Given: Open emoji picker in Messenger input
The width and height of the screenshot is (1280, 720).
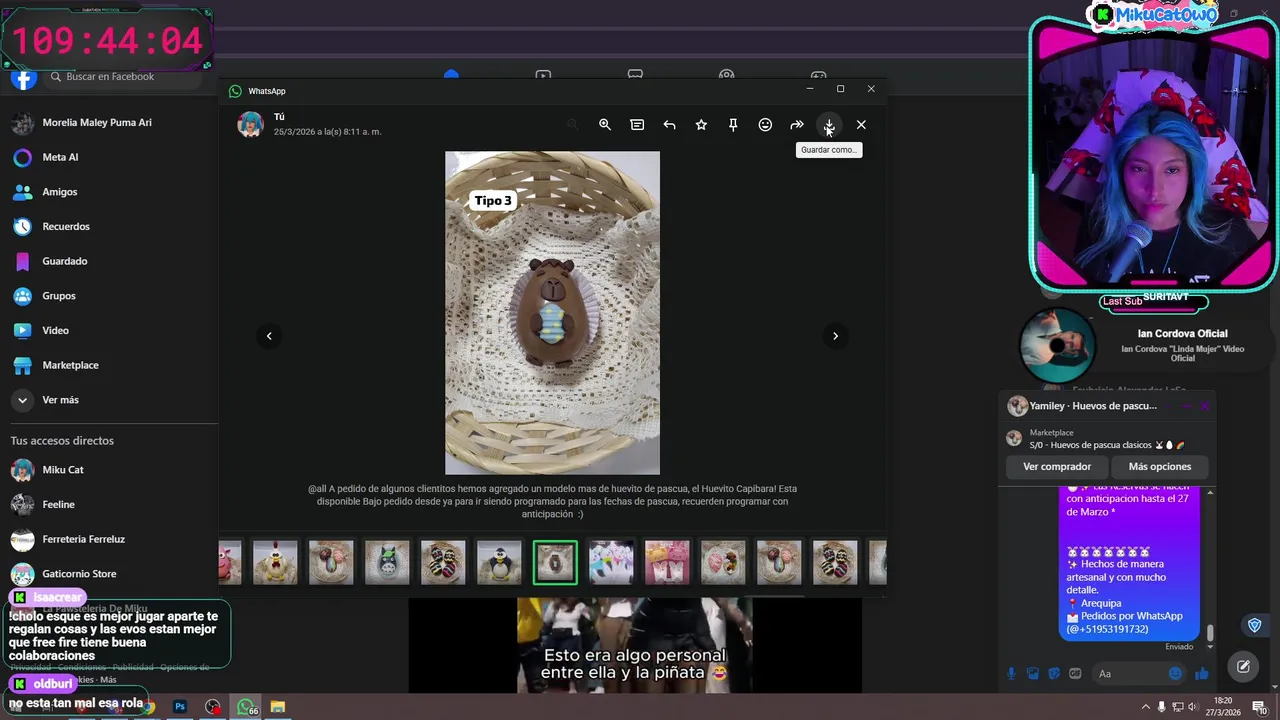Looking at the screenshot, I should click(x=1175, y=674).
